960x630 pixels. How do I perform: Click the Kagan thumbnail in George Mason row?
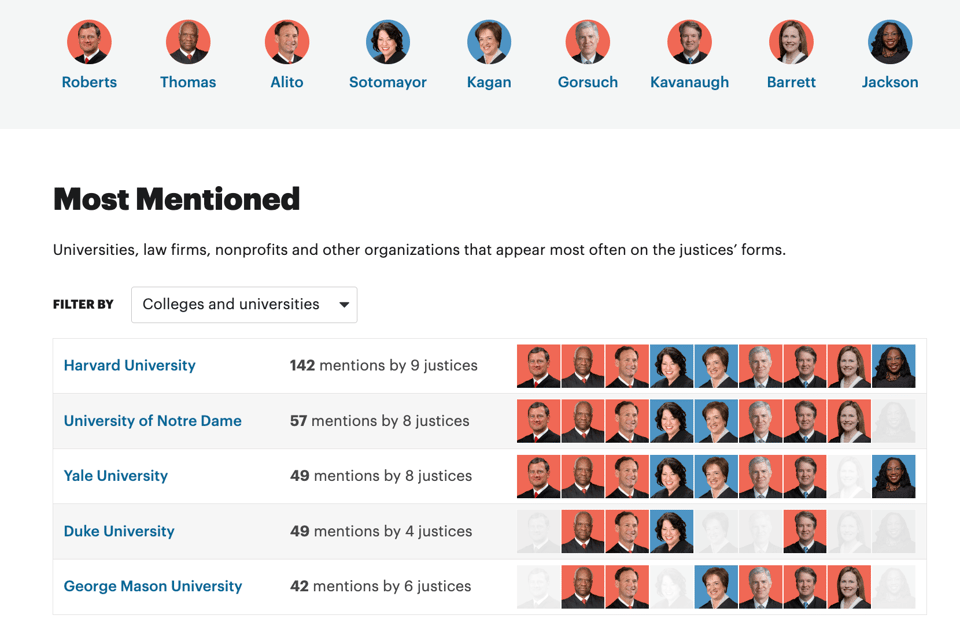(716, 586)
